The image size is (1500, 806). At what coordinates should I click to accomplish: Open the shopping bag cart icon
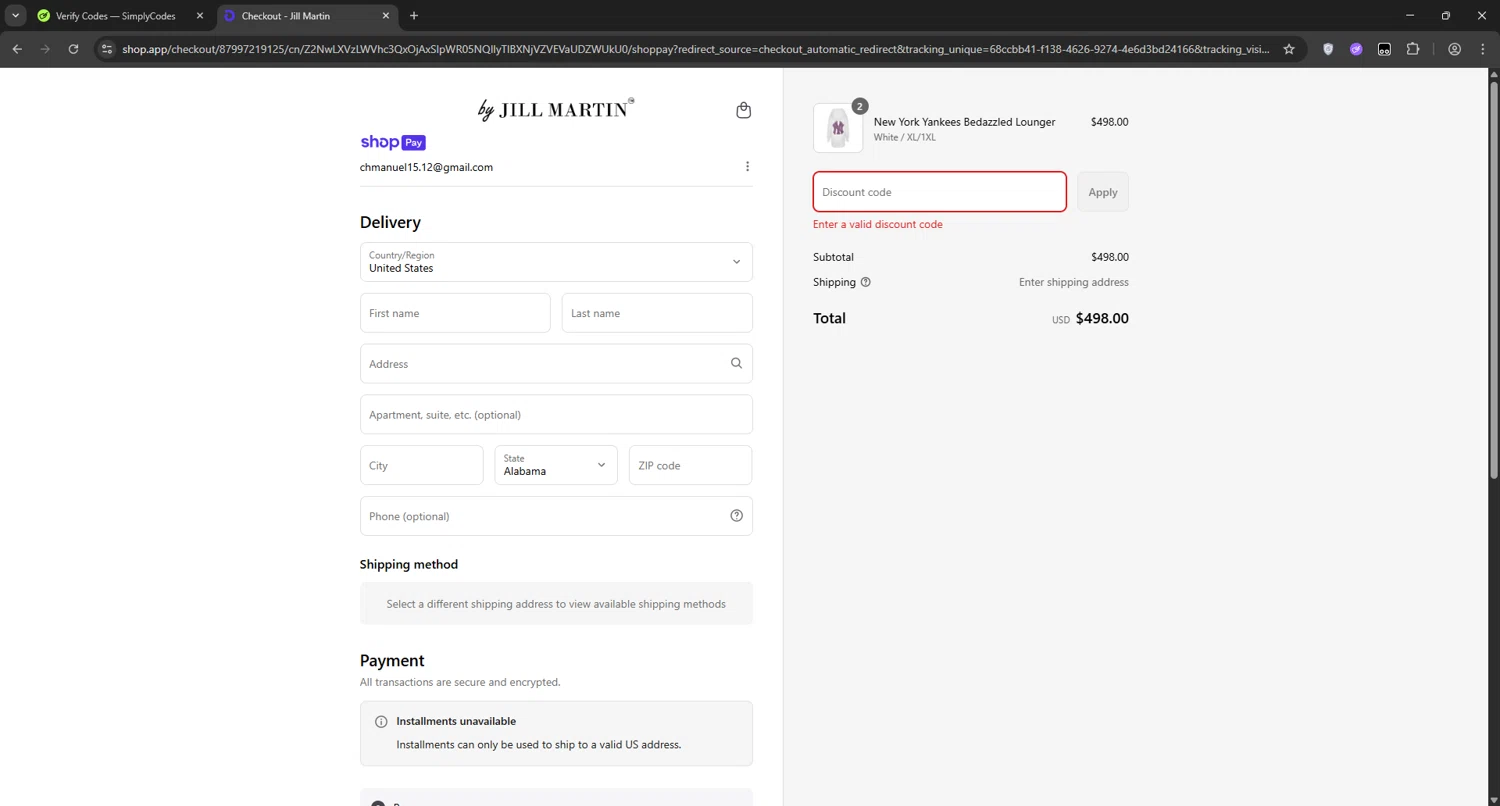point(743,110)
